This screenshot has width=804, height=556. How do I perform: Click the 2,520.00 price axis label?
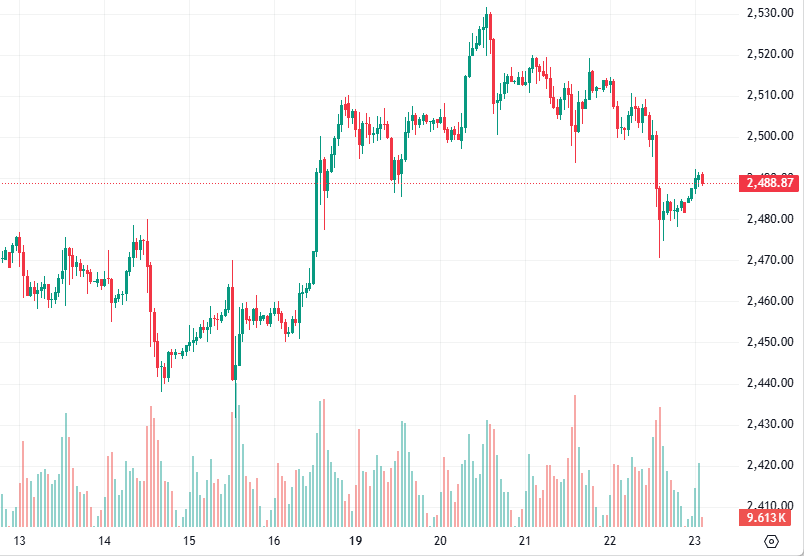tap(770, 54)
